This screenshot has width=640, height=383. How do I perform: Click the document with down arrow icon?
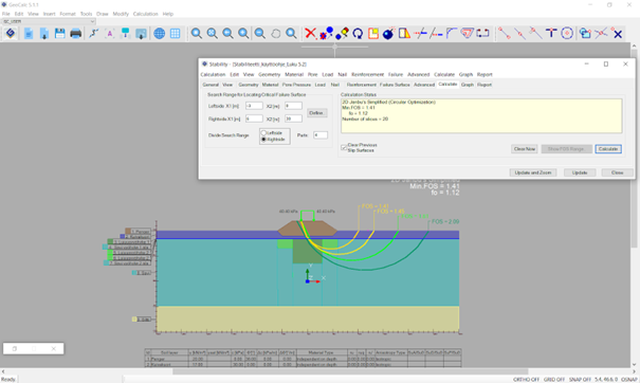tap(44, 33)
